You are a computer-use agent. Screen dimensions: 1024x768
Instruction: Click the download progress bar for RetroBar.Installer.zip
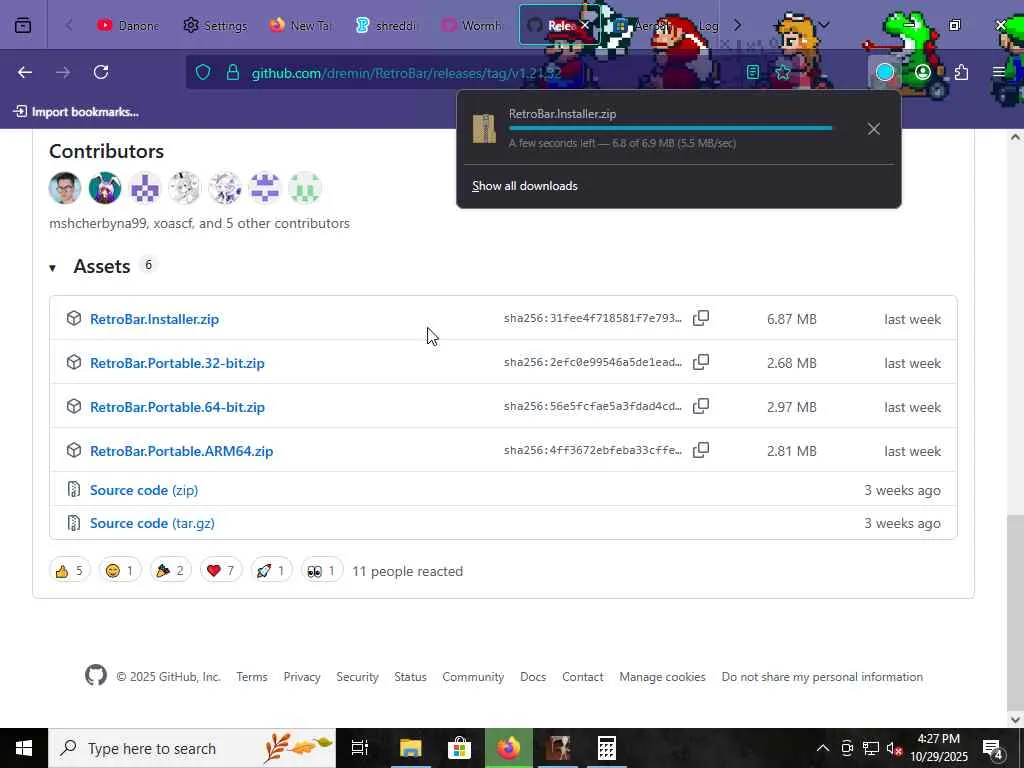pos(671,128)
